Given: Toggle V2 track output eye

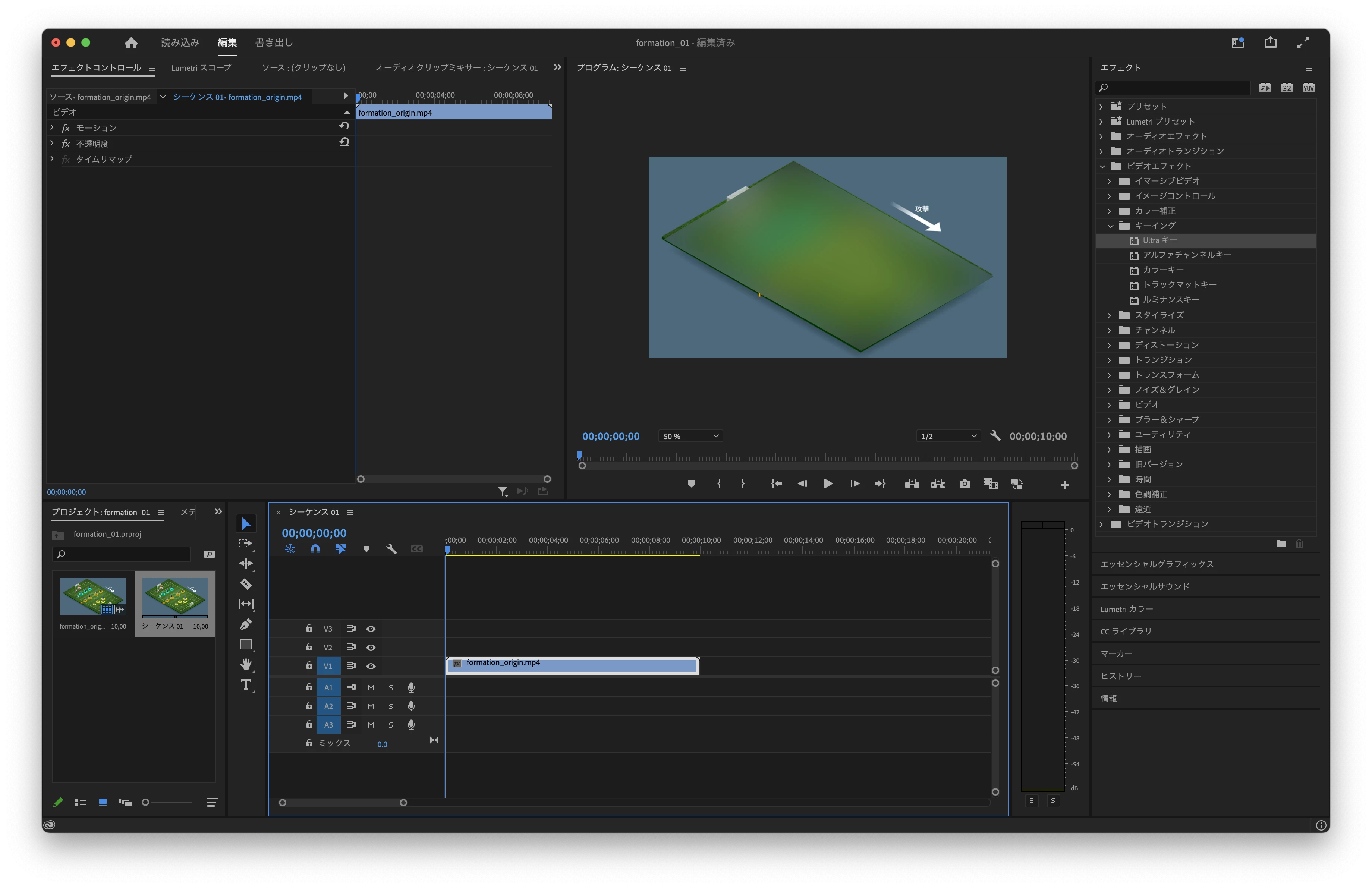Looking at the screenshot, I should pos(371,647).
